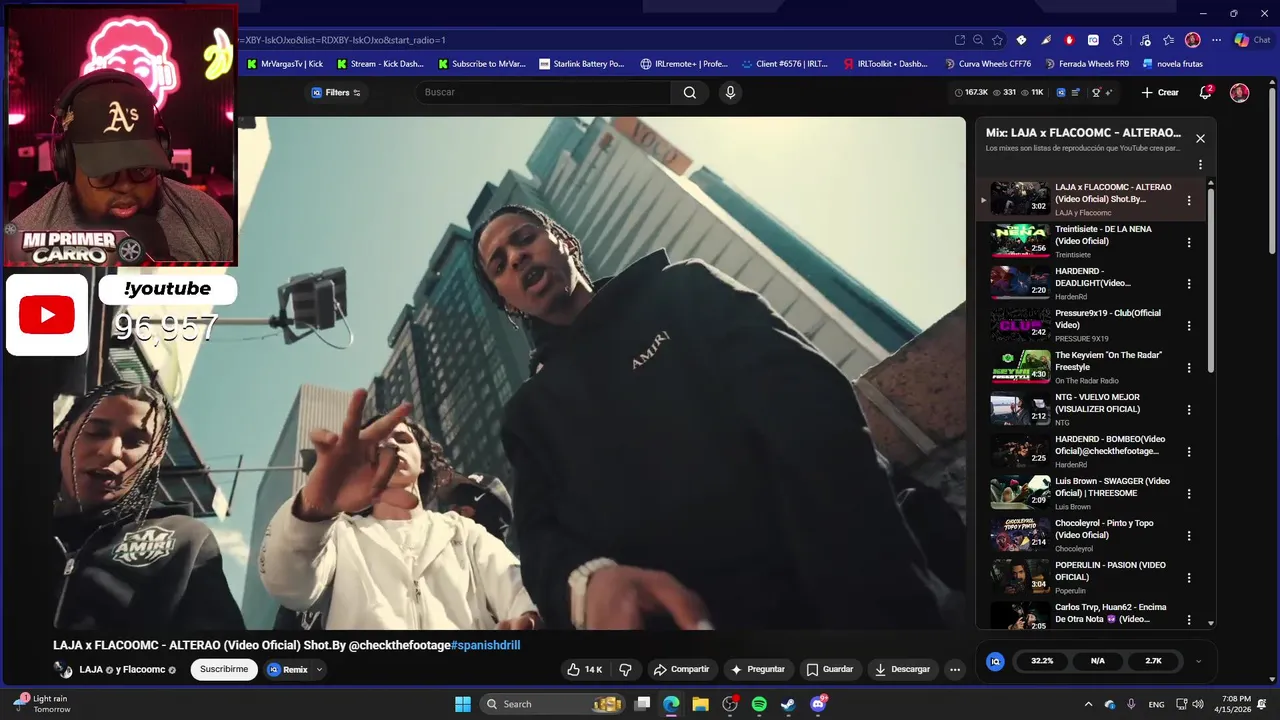The height and width of the screenshot is (720, 1280).
Task: Open the Windows Start menu
Action: pyautogui.click(x=463, y=704)
